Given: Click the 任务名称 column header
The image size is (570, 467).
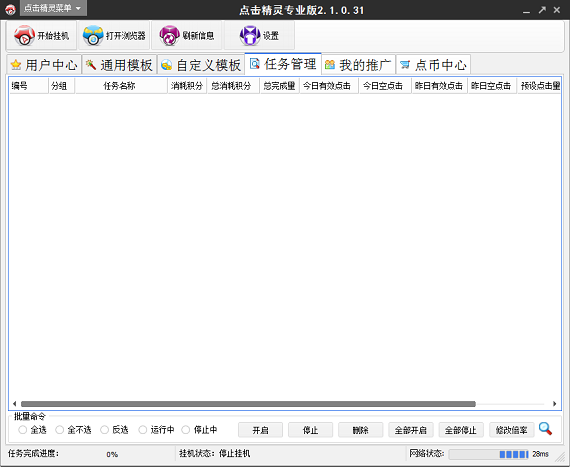Looking at the screenshot, I should coord(121,86).
